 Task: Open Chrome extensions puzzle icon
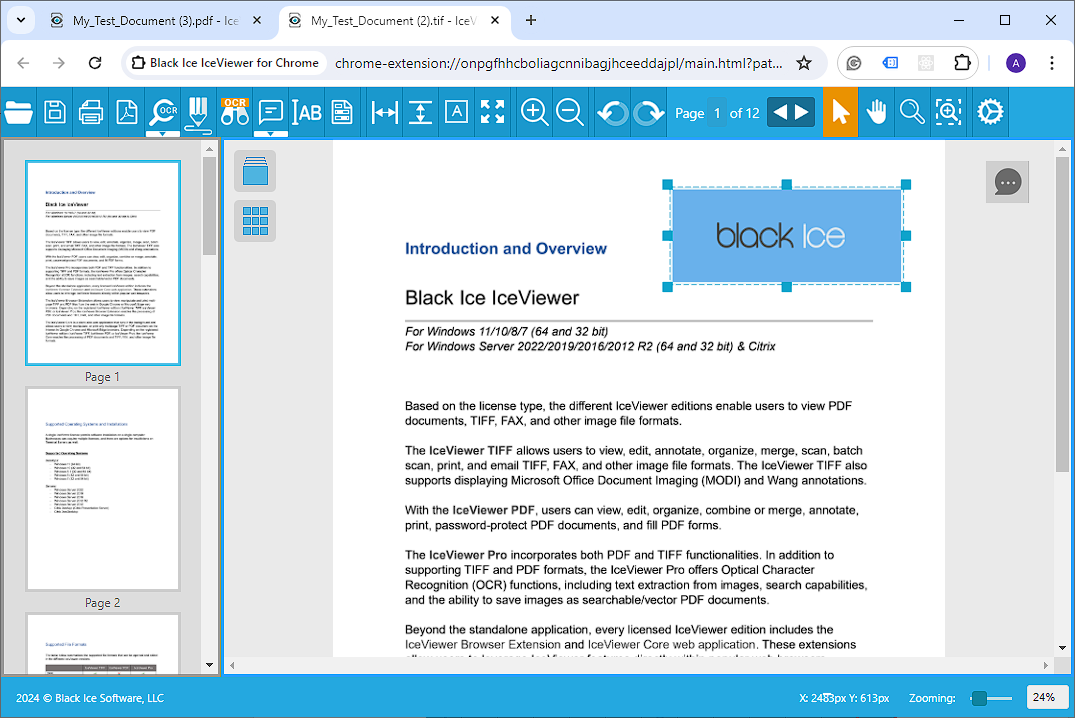coord(962,63)
